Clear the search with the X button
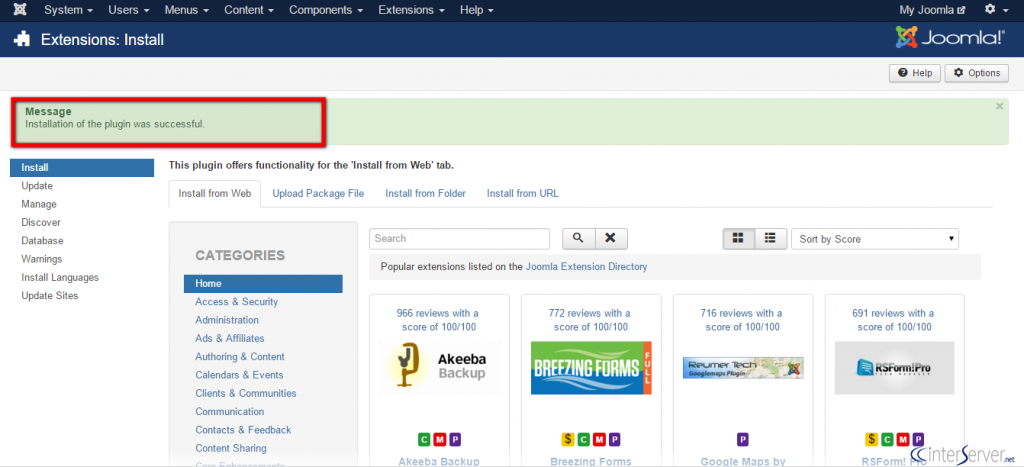 click(x=611, y=238)
